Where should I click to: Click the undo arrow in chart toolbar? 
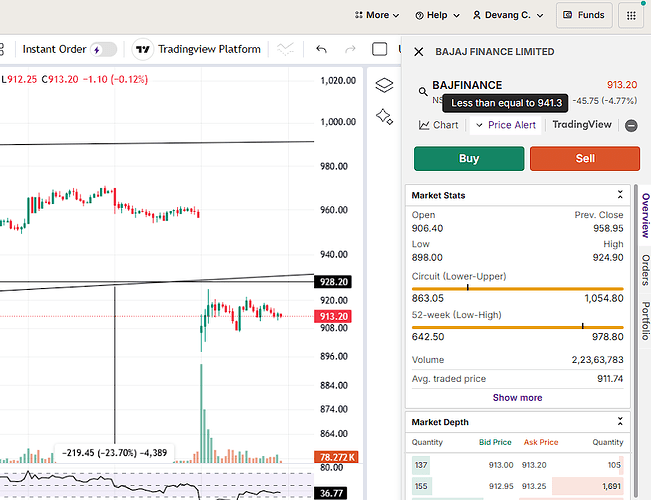coord(321,49)
